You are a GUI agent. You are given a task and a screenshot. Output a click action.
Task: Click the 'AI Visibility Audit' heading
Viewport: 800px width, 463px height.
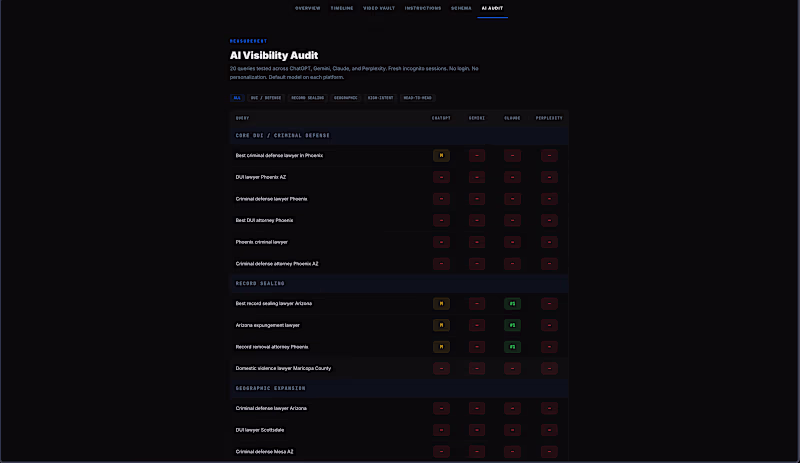coord(274,55)
